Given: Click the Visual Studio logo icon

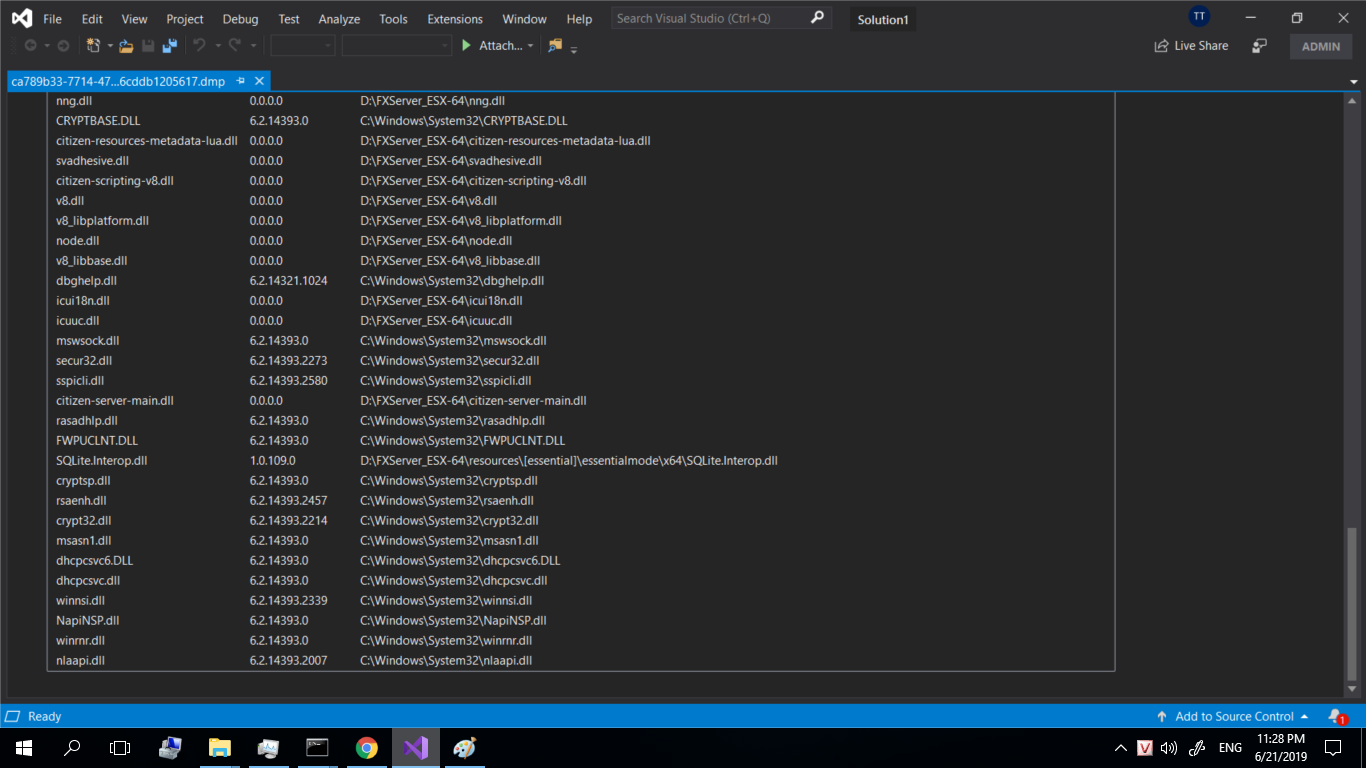Looking at the screenshot, I should (x=21, y=19).
